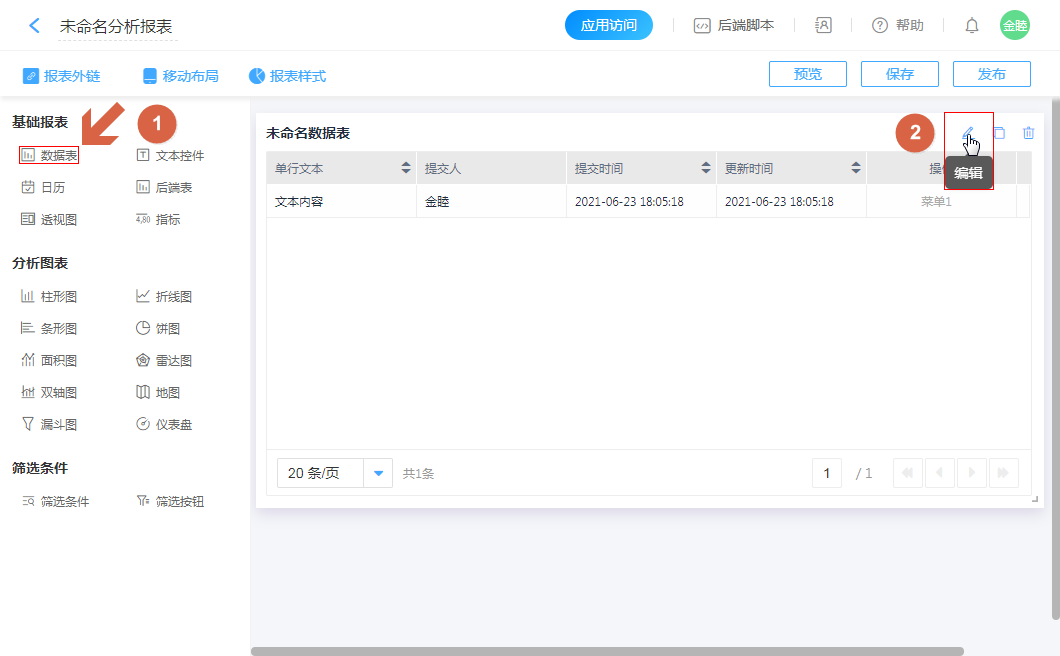Screen dimensions: 1060x656
Task: Click the page number input field
Action: click(x=826, y=473)
